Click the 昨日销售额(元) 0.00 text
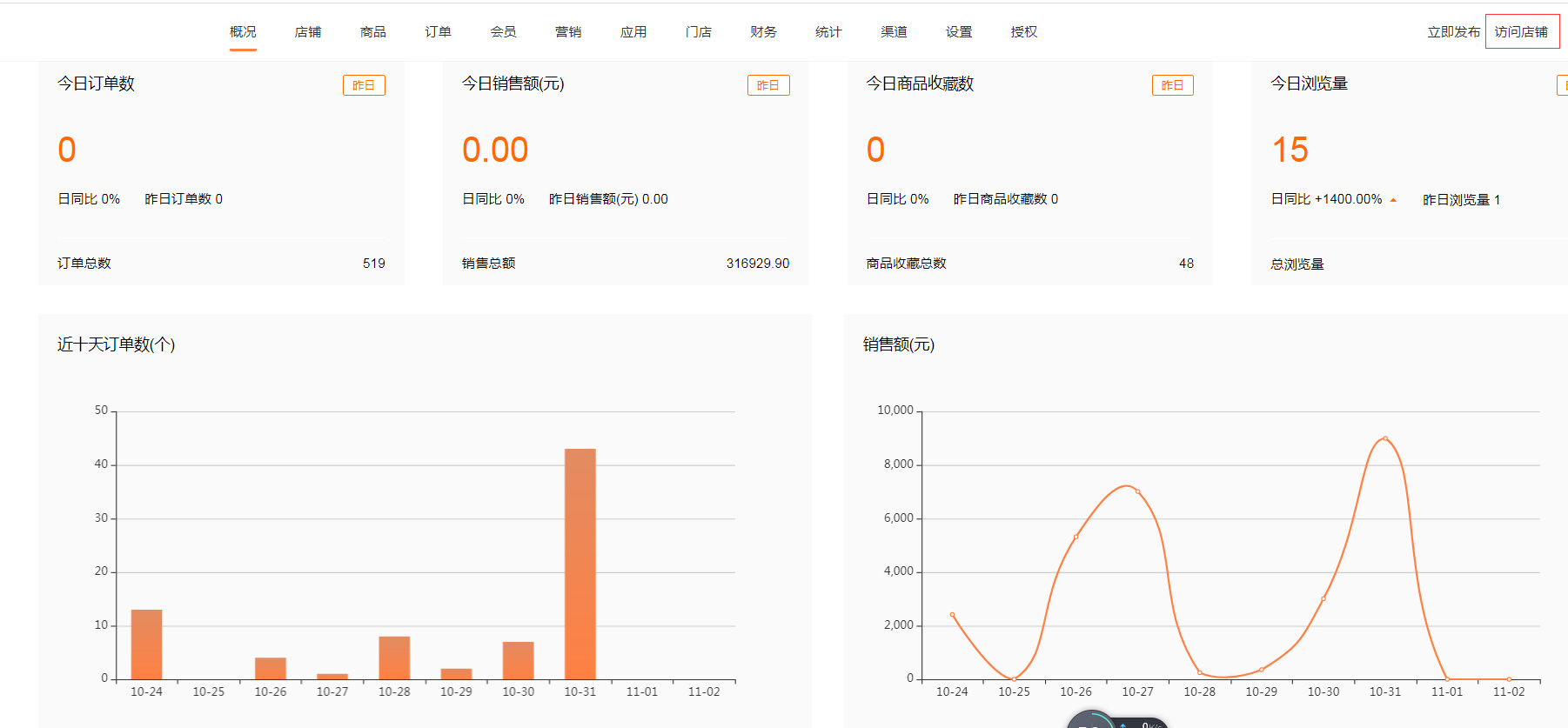 coord(608,199)
